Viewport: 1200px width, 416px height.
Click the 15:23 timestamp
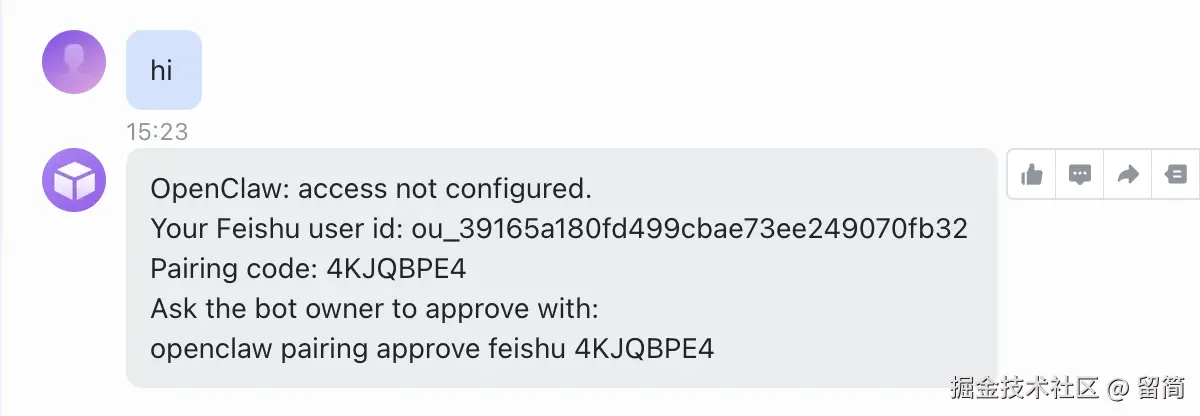(157, 132)
